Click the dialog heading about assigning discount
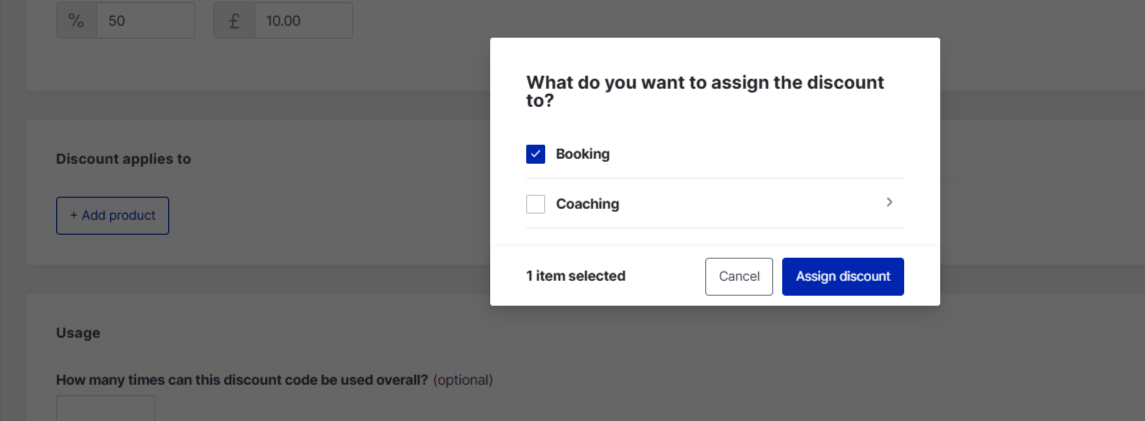This screenshot has height=421, width=1145. click(705, 91)
